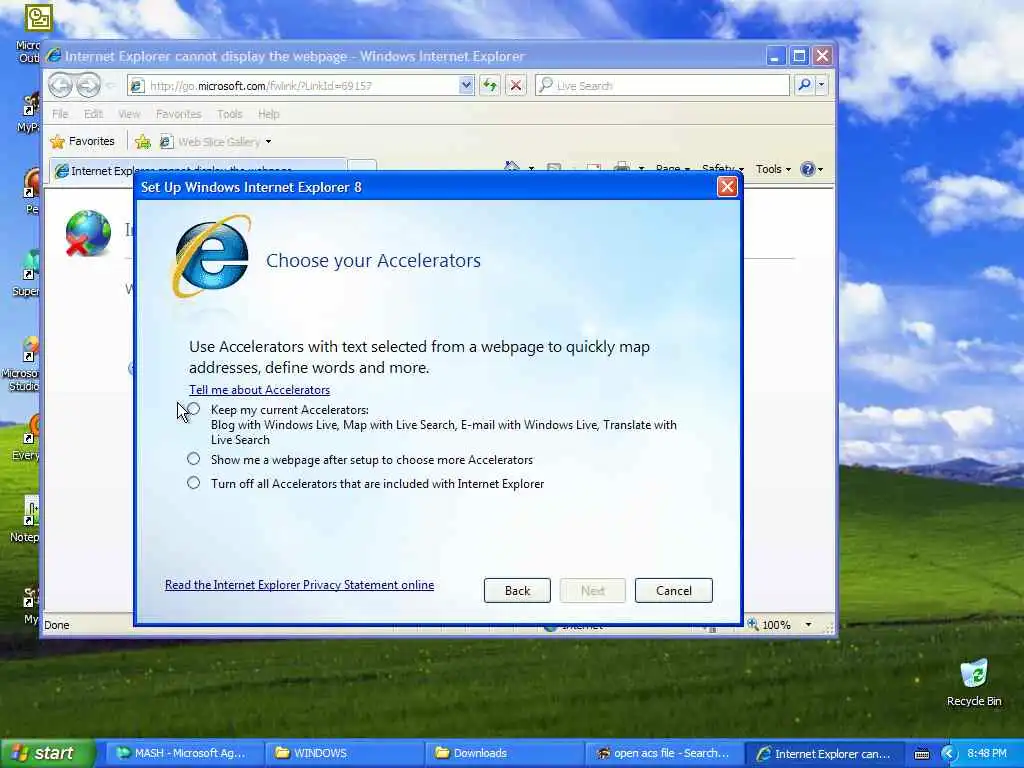
Task: Click the address bar URL field
Action: pyautogui.click(x=300, y=86)
